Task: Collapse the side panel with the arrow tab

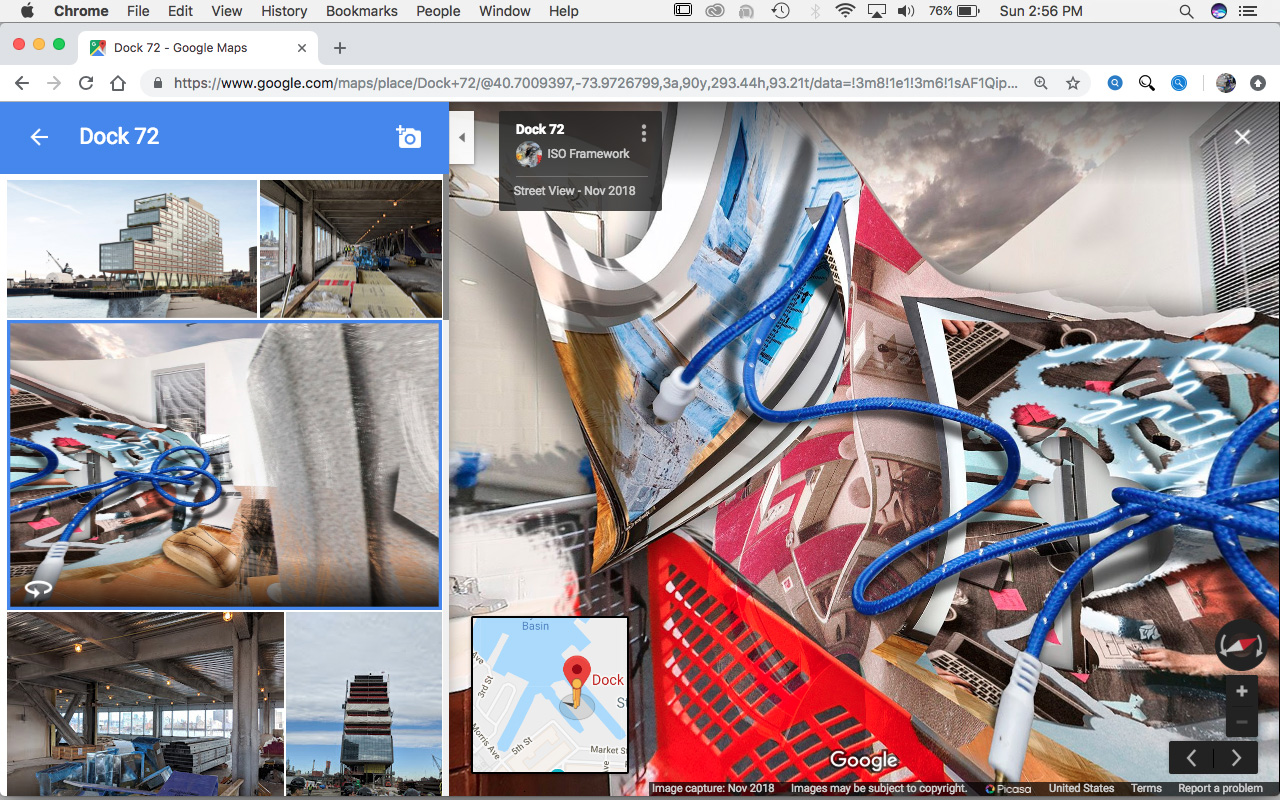Action: click(x=461, y=139)
